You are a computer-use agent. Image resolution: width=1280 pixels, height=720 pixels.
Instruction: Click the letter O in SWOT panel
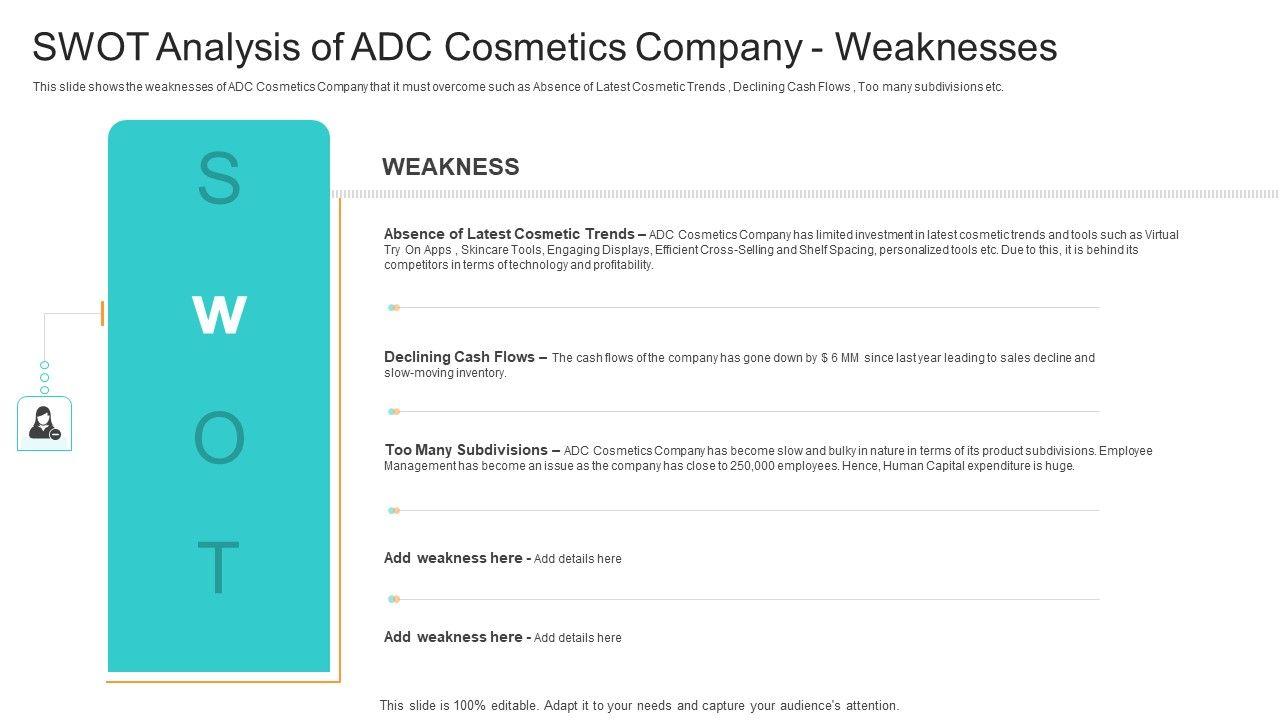pos(219,439)
